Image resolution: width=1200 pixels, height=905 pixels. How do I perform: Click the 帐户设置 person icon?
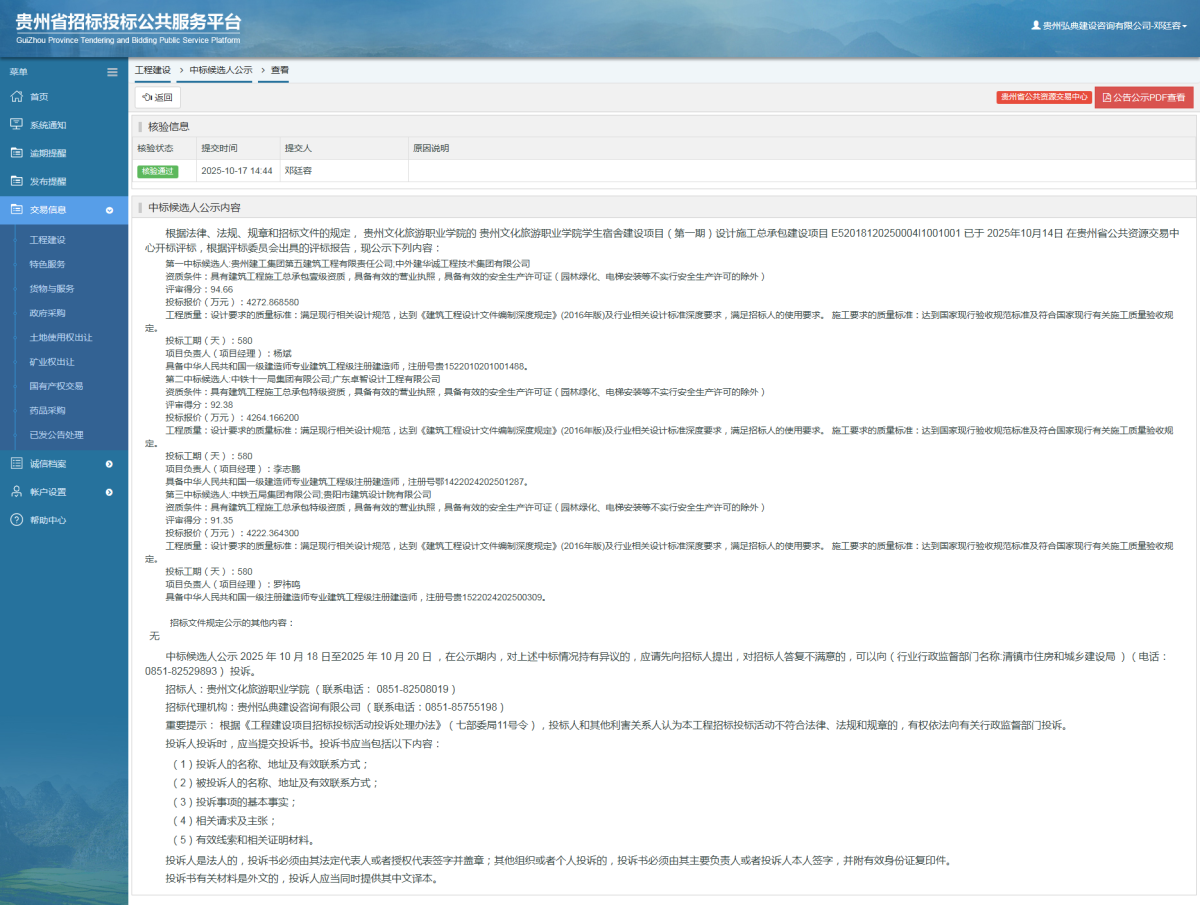16,492
